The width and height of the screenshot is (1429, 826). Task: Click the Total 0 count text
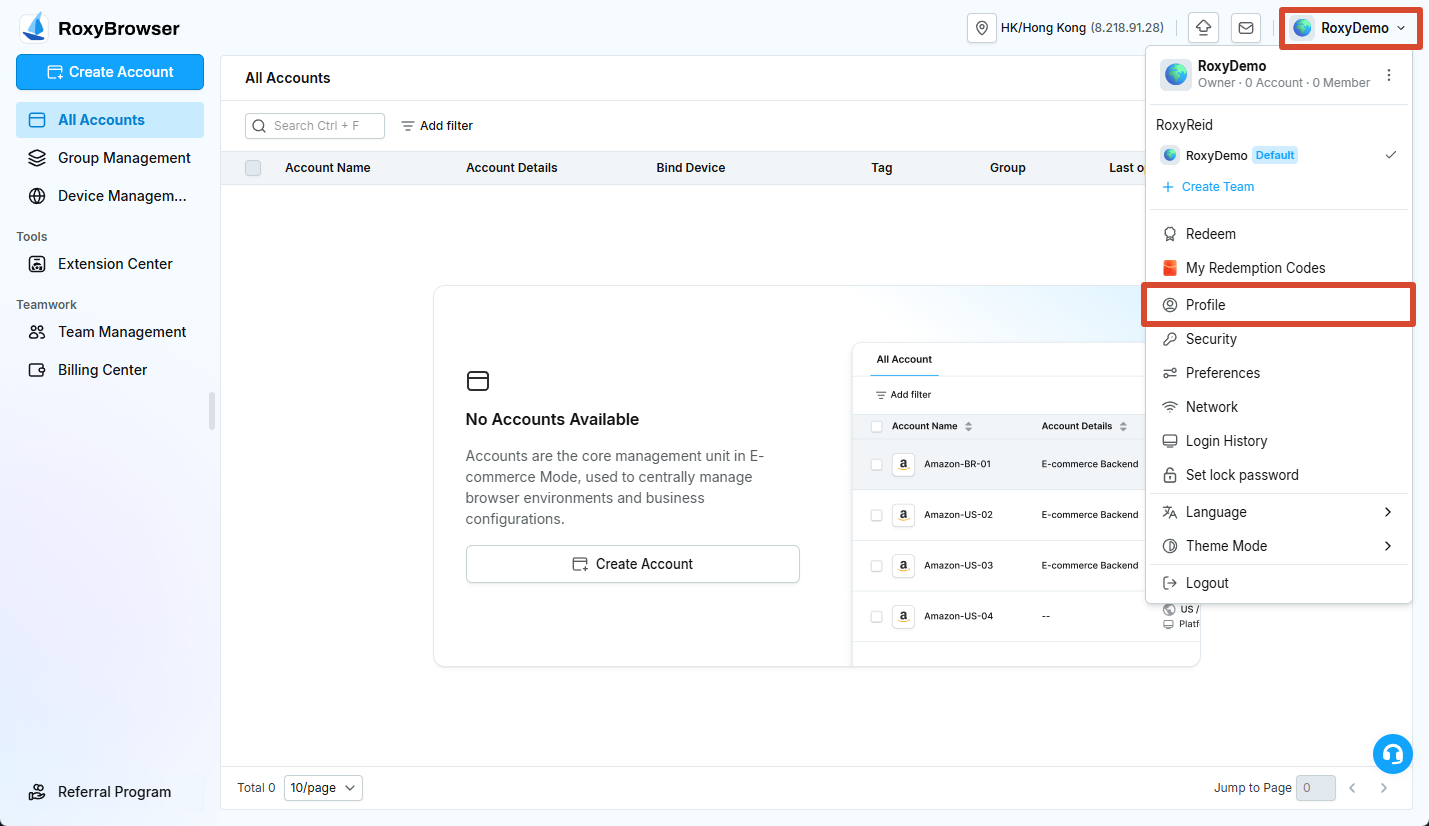pos(256,788)
